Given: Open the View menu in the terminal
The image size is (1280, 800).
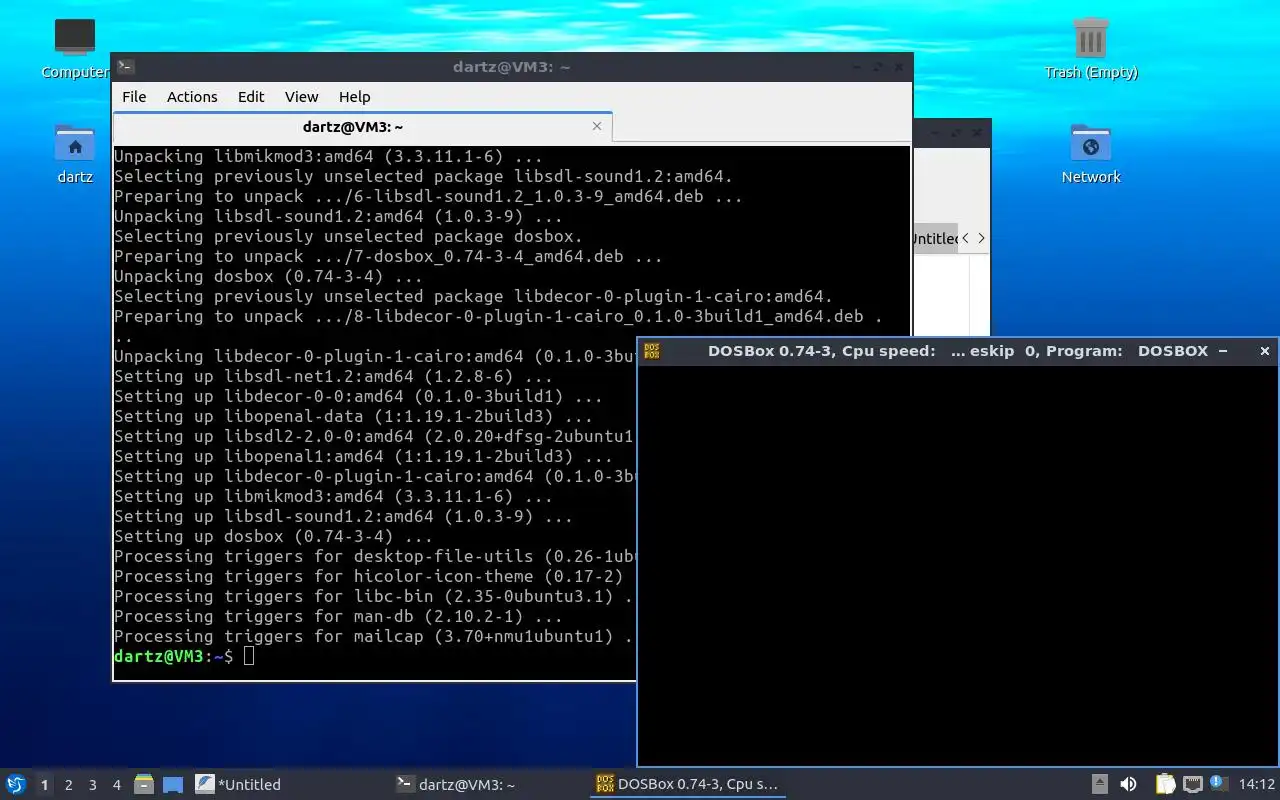Looking at the screenshot, I should click(x=301, y=97).
